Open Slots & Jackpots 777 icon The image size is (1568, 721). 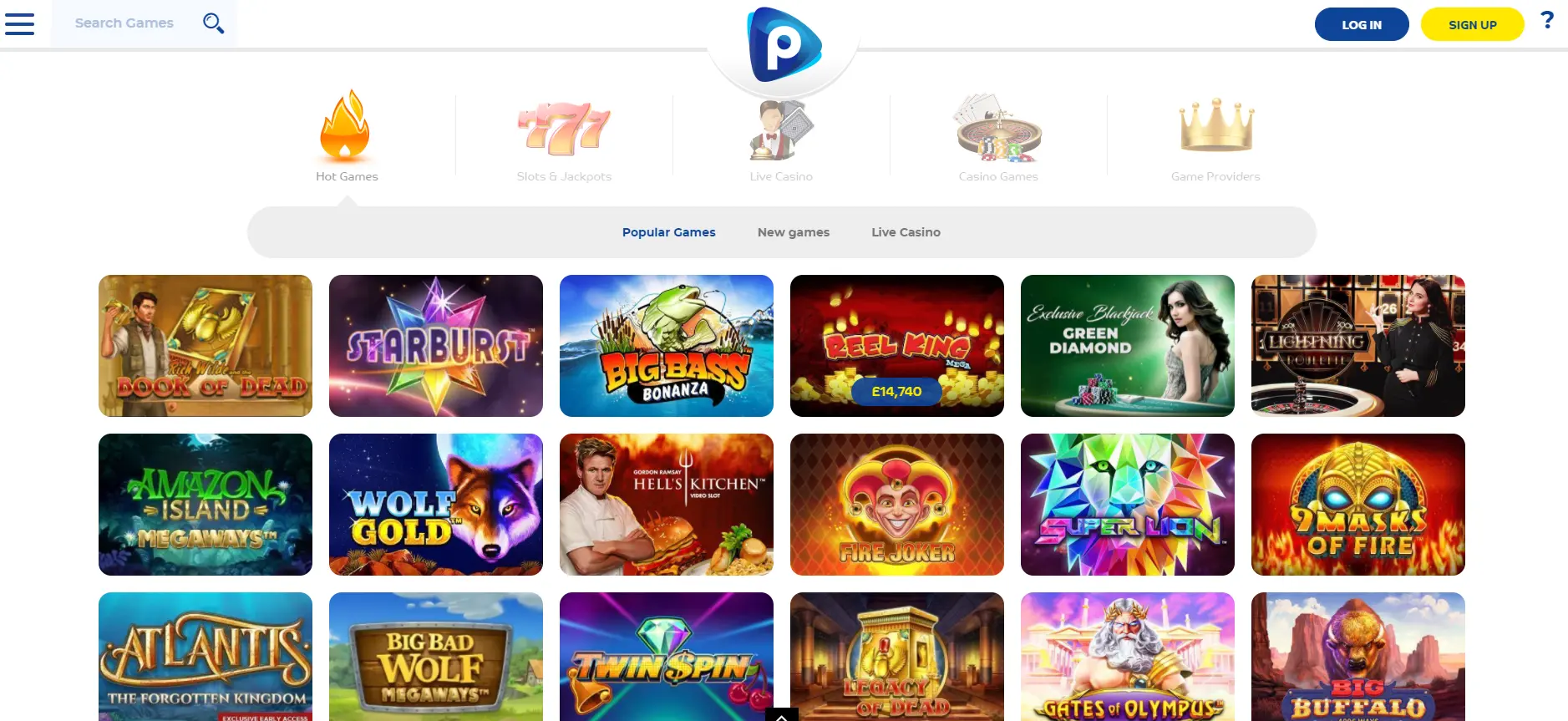pos(564,129)
